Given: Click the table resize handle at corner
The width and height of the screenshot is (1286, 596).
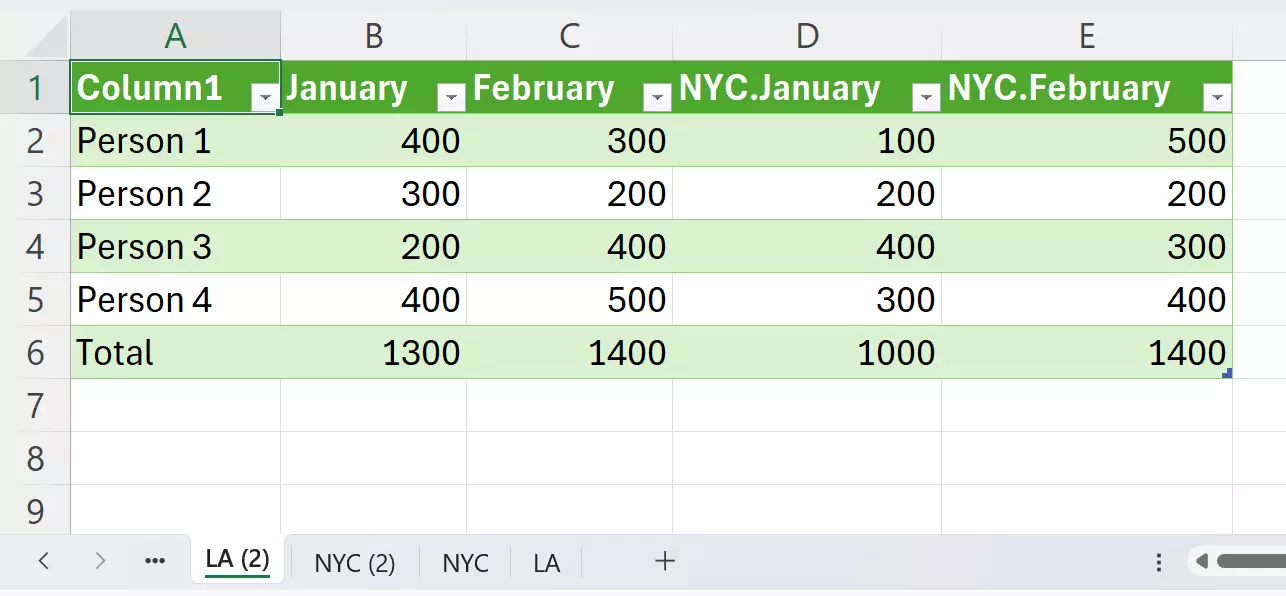Looking at the screenshot, I should click(1227, 374).
